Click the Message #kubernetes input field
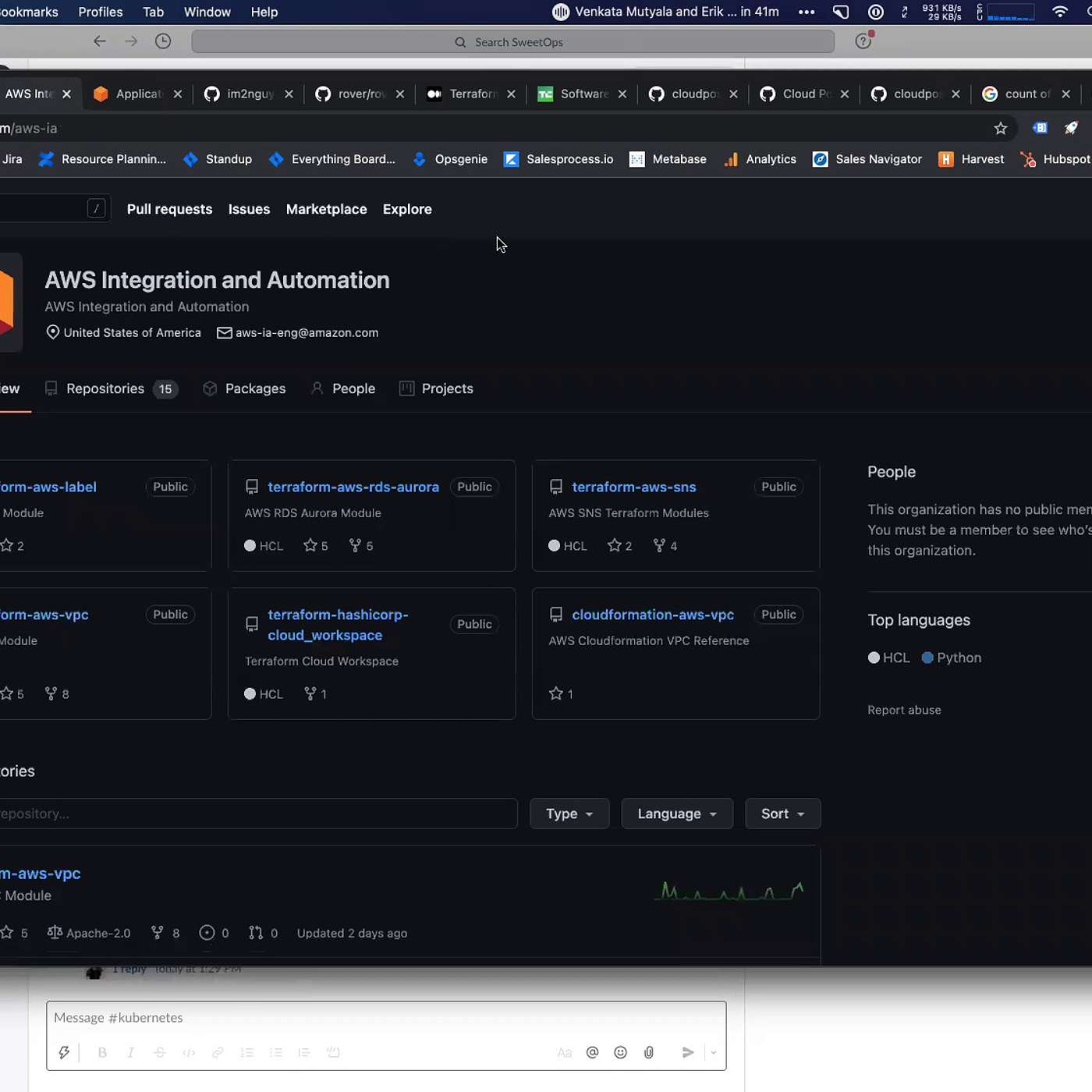 pyautogui.click(x=386, y=1018)
